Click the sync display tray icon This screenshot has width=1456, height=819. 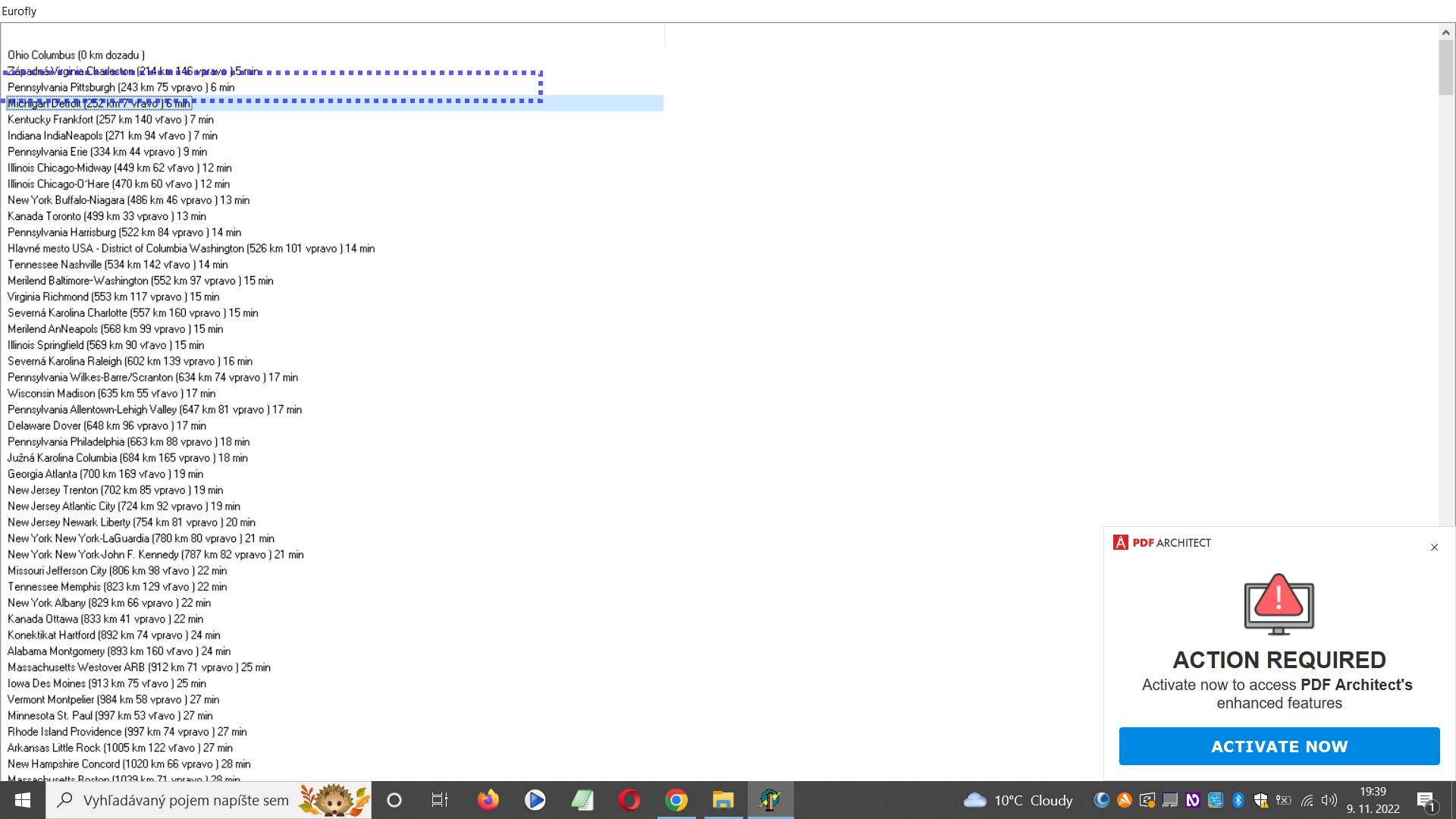1147,800
